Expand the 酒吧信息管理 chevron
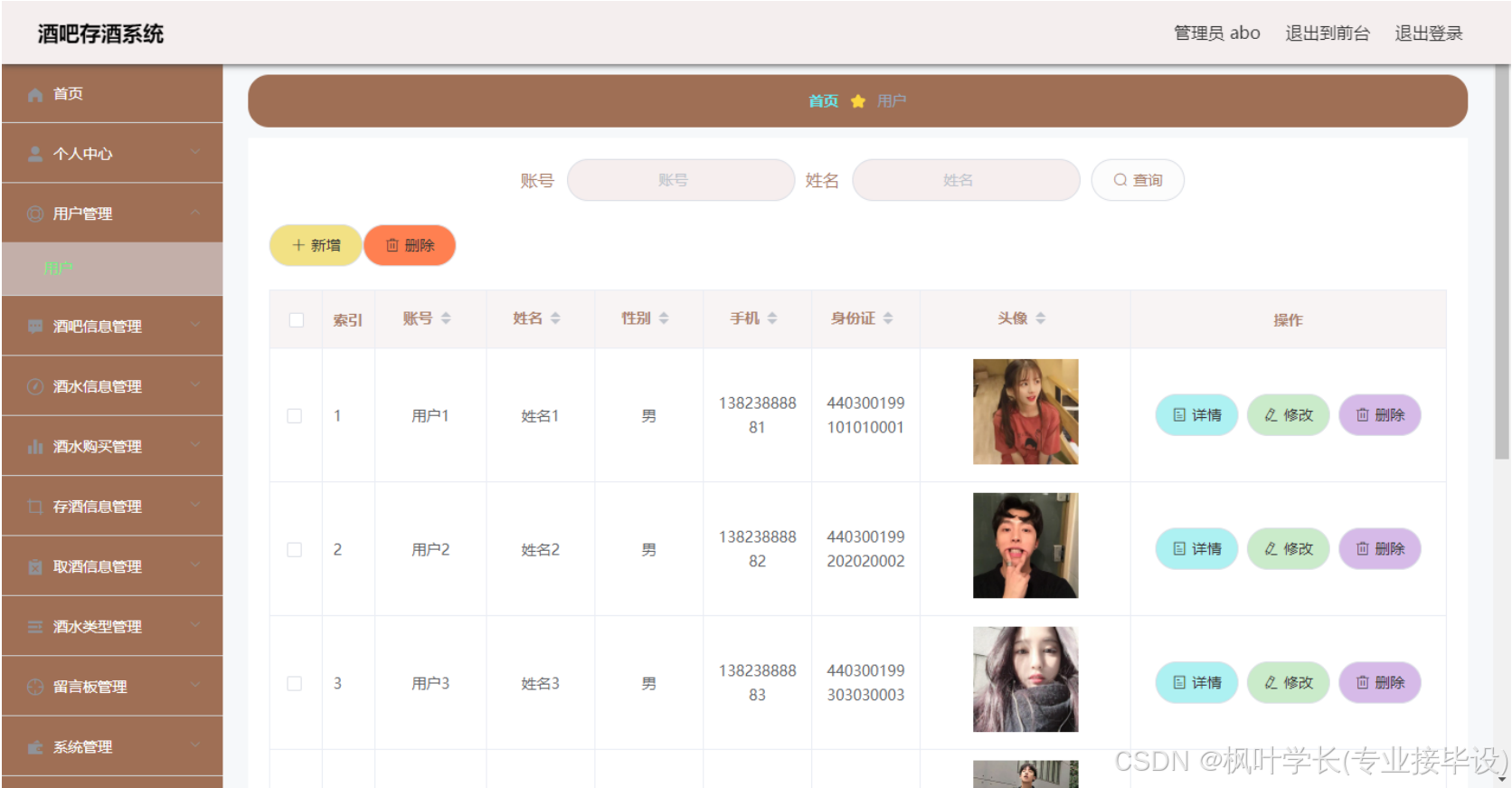The width and height of the screenshot is (1512, 788). pyautogui.click(x=195, y=325)
